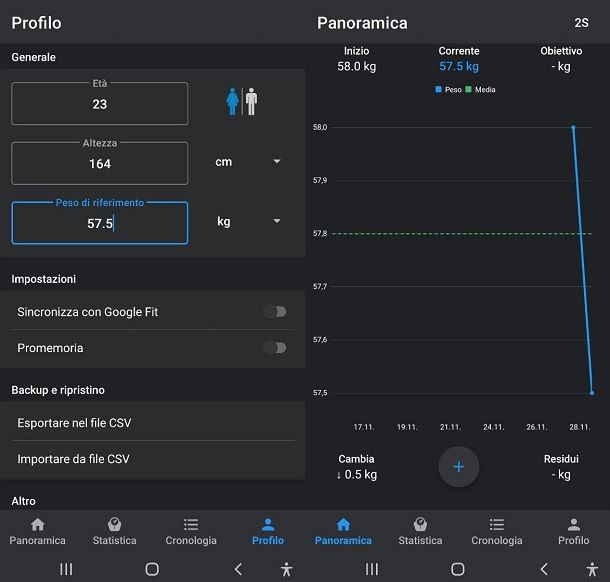Screen dimensions: 610x582
Task: Tap home nav icon on right screen
Action: 458,569
